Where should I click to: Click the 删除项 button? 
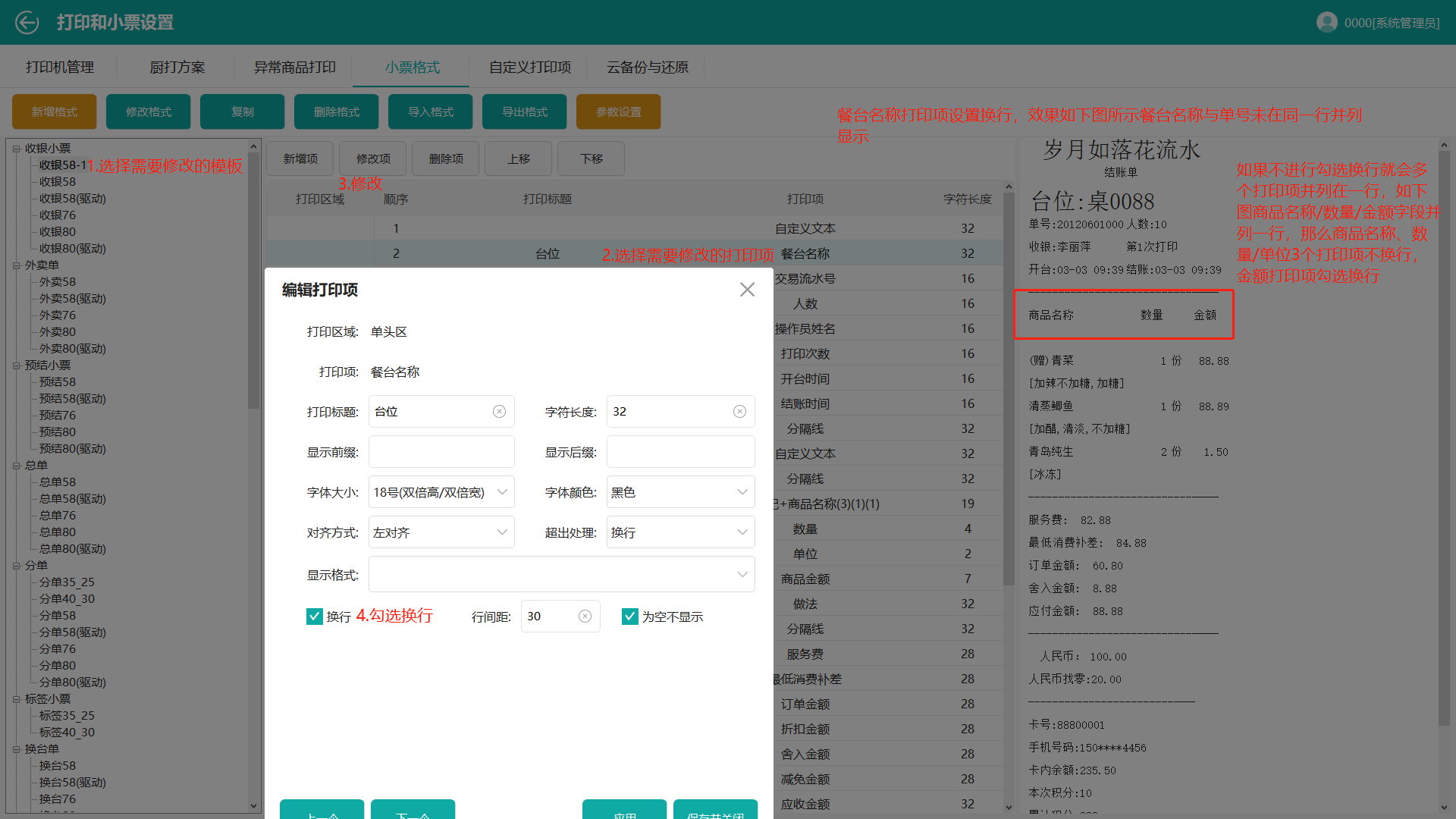coord(446,158)
